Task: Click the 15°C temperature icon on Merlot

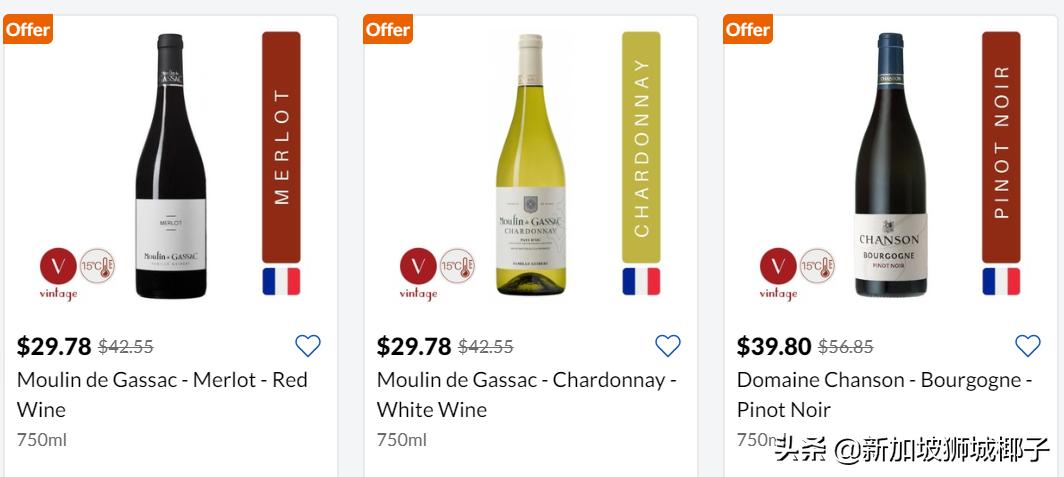Action: [x=97, y=266]
